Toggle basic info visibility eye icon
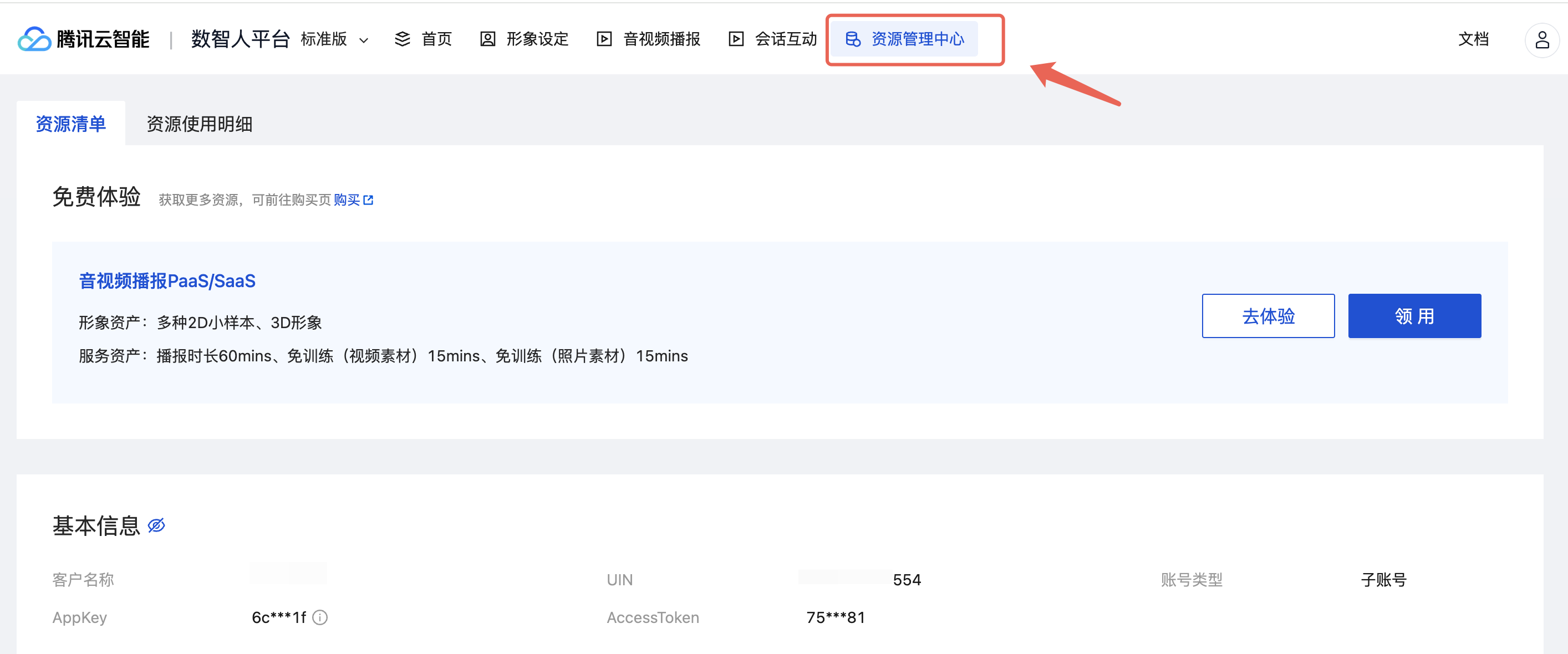The height and width of the screenshot is (654, 1568). tap(156, 525)
